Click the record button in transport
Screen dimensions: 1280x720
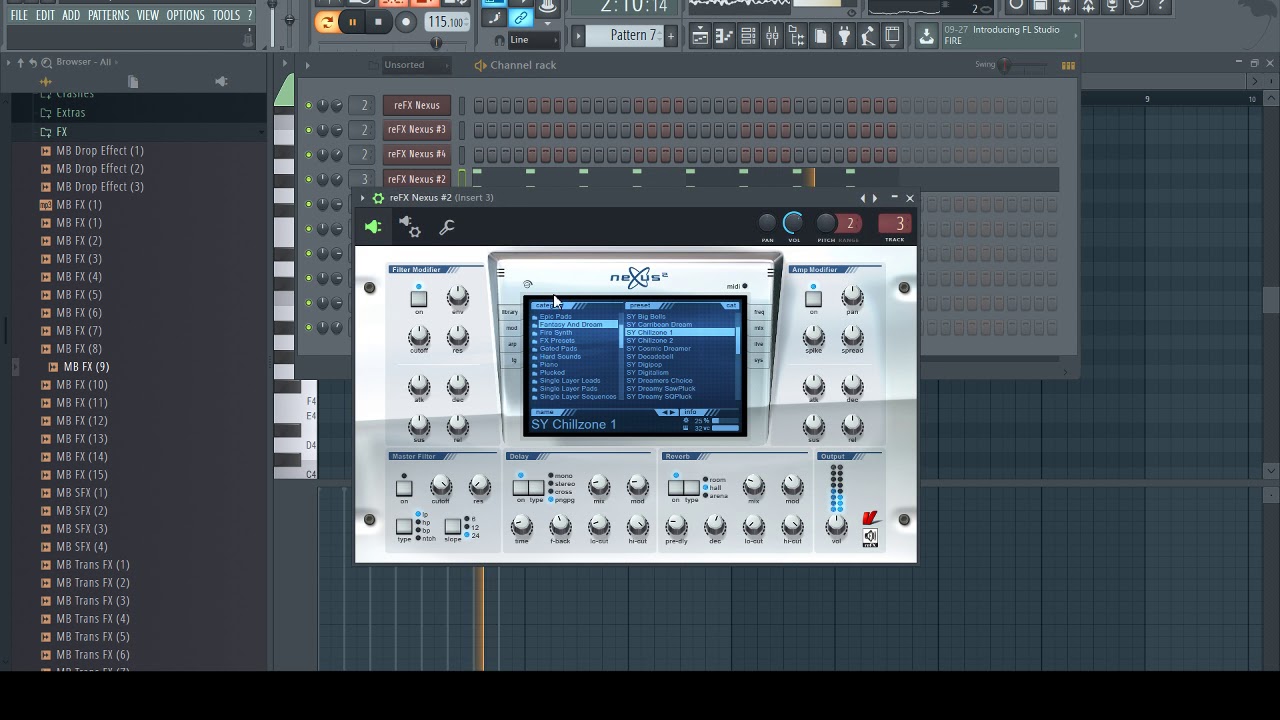[x=405, y=21]
